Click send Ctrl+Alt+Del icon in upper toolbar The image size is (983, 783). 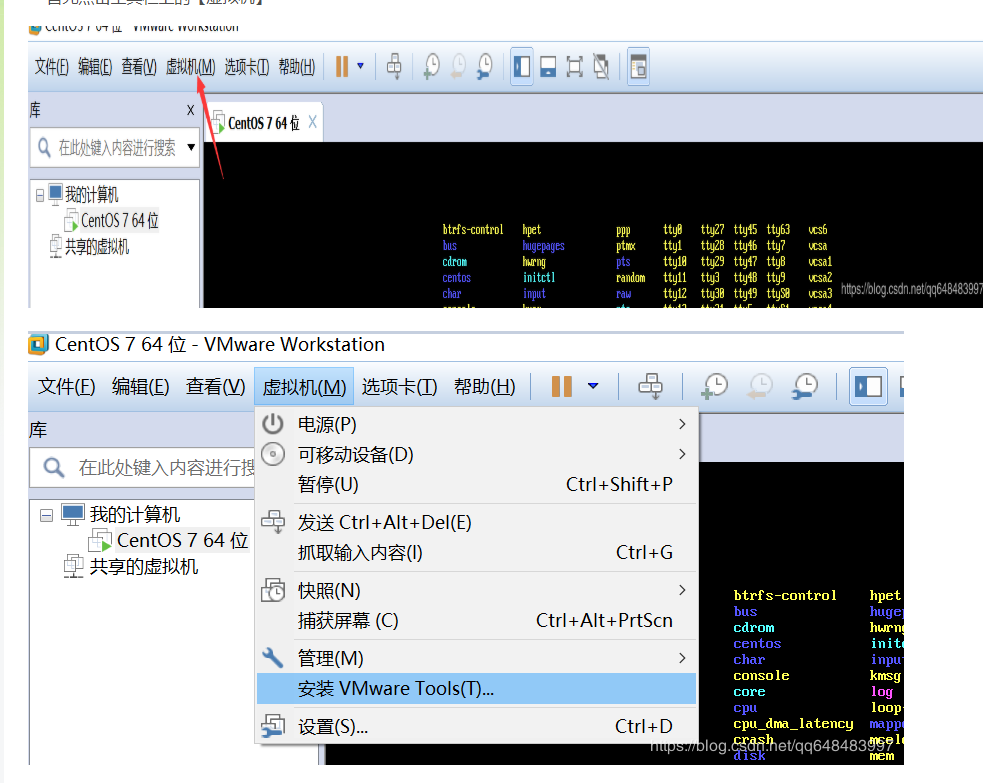click(394, 66)
